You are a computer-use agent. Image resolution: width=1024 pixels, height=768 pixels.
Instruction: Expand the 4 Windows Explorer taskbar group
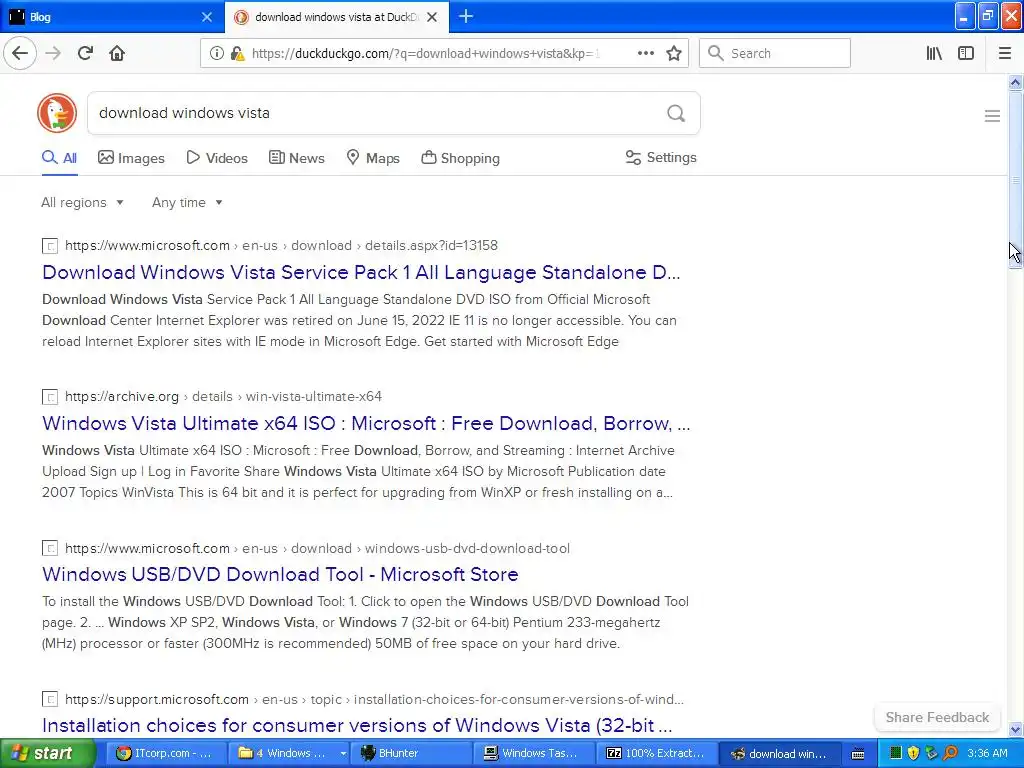pyautogui.click(x=290, y=754)
